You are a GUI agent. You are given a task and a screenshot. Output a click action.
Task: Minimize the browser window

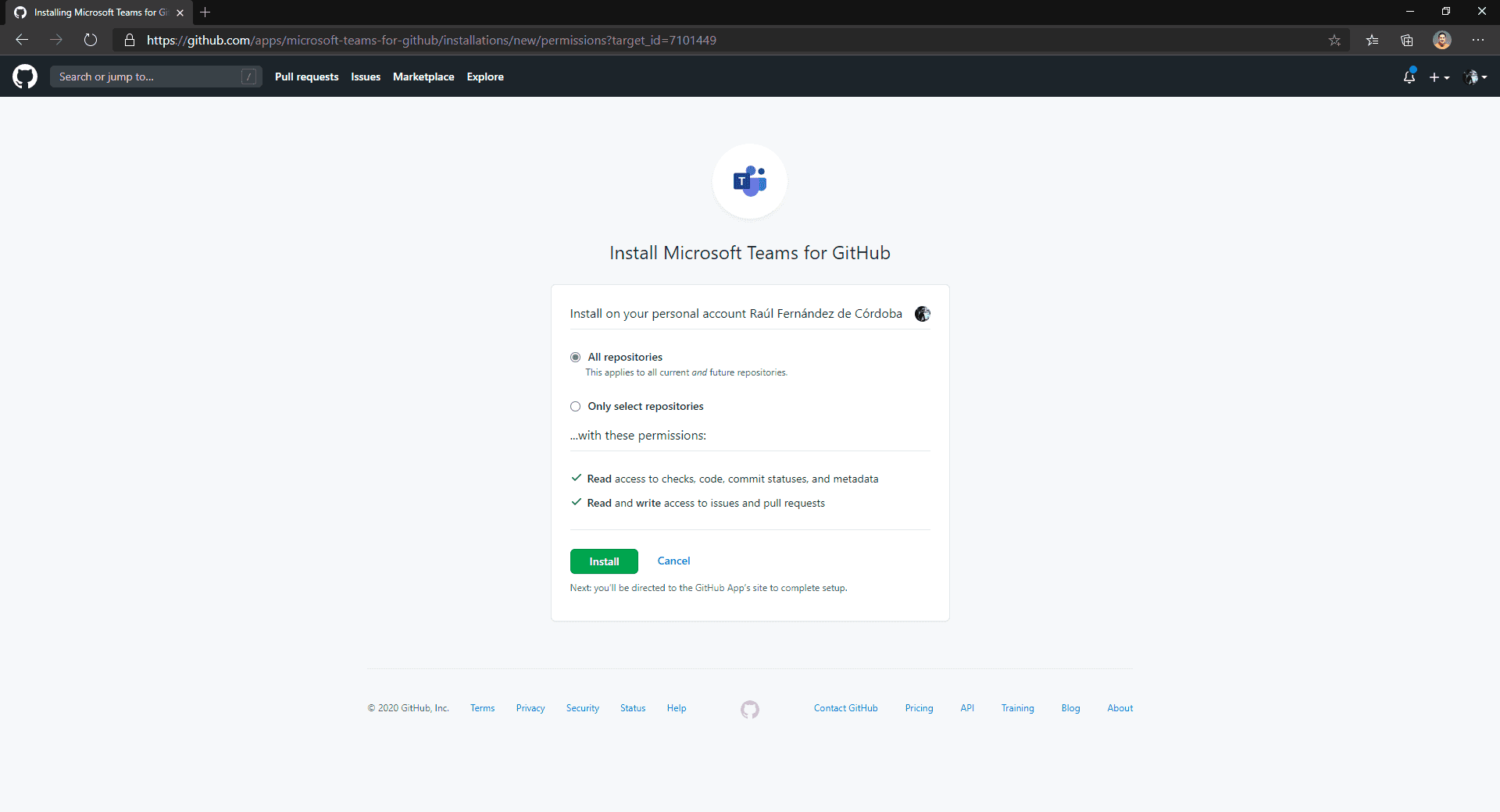1410,12
